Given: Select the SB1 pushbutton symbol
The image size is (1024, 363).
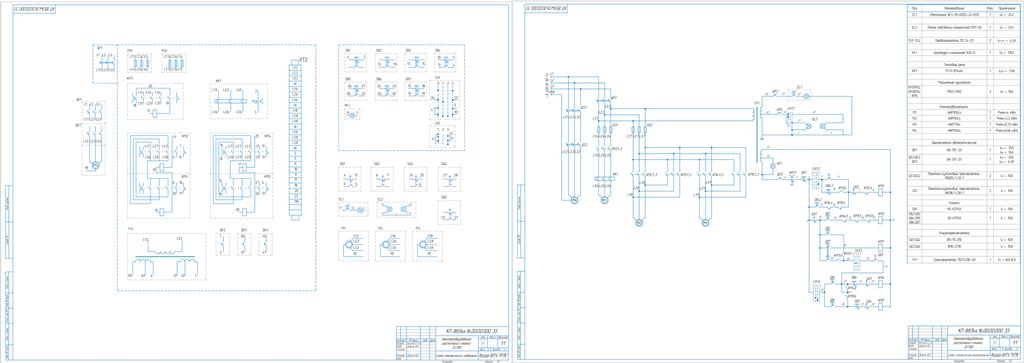Looking at the screenshot, I should pos(355,62).
